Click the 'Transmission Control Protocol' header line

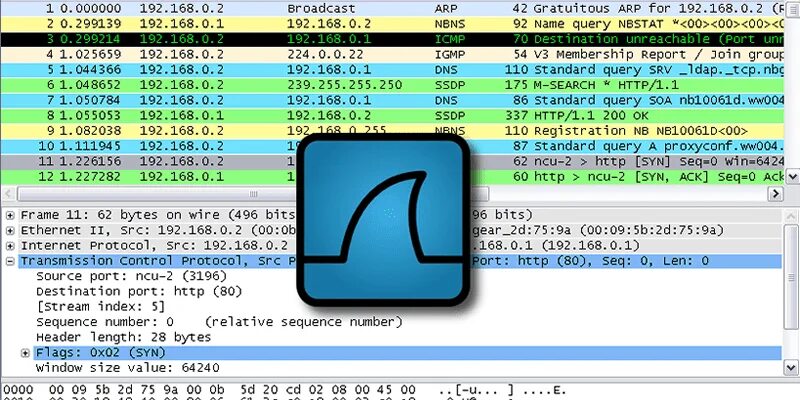tap(401, 261)
